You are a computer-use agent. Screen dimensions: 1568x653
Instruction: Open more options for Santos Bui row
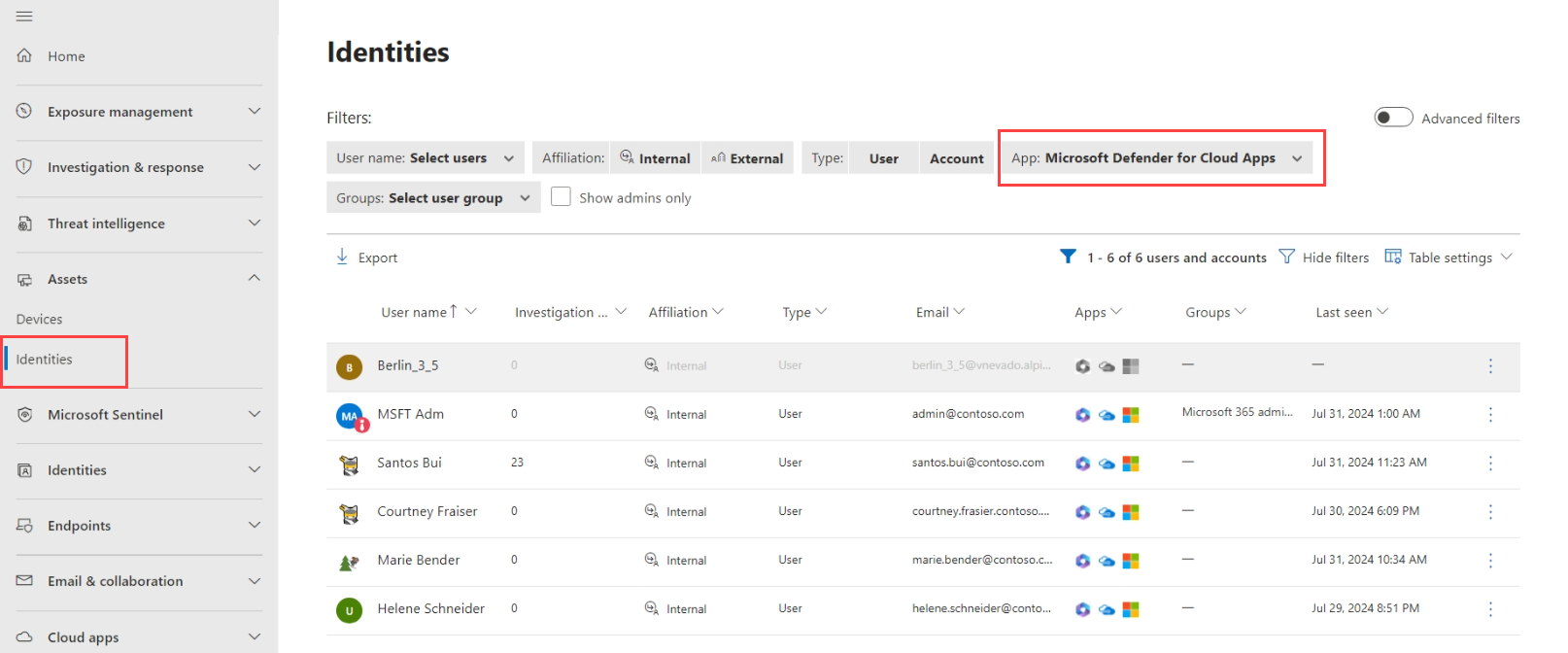(1489, 464)
